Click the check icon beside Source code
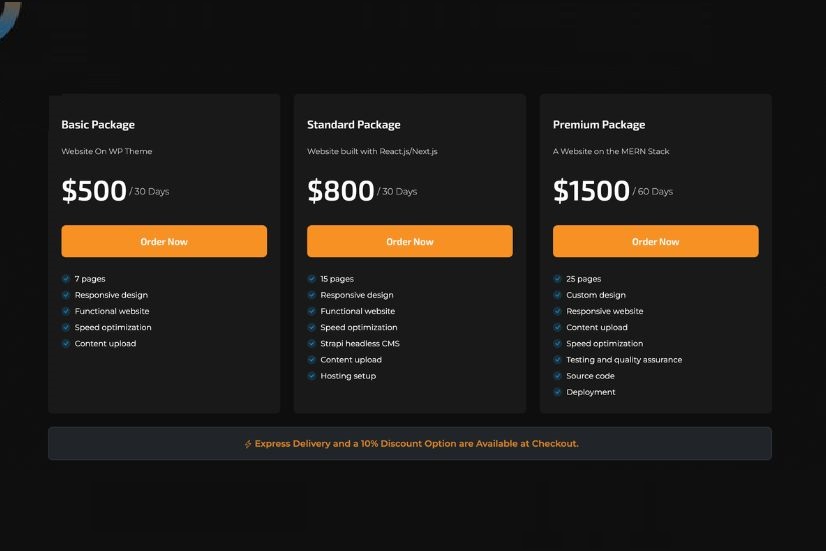The image size is (826, 551). (x=558, y=376)
